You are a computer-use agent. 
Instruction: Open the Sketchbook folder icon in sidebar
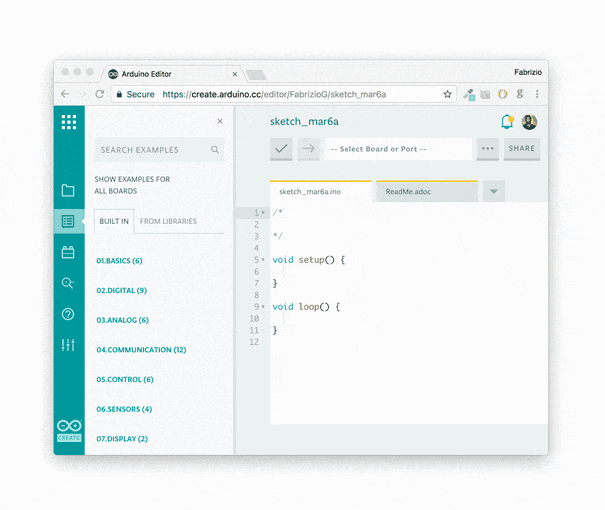coord(68,190)
